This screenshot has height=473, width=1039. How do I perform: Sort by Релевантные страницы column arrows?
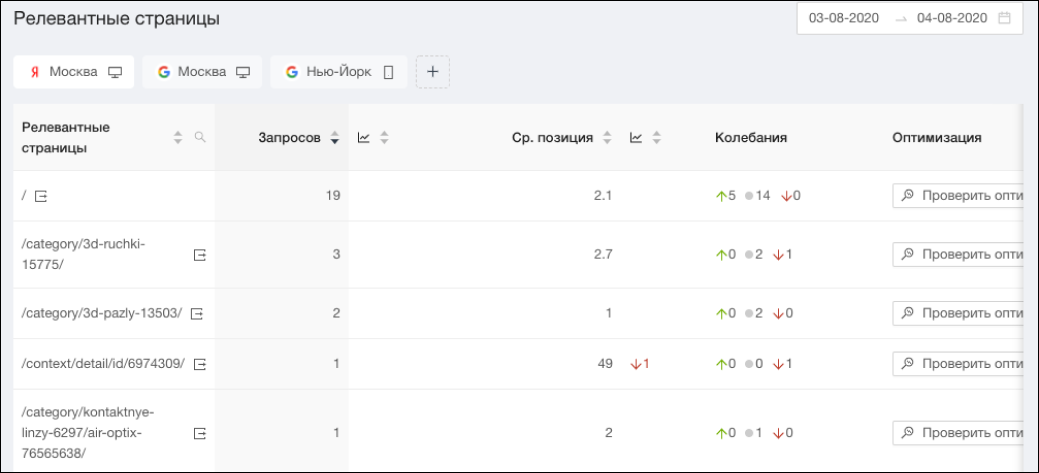(180, 138)
